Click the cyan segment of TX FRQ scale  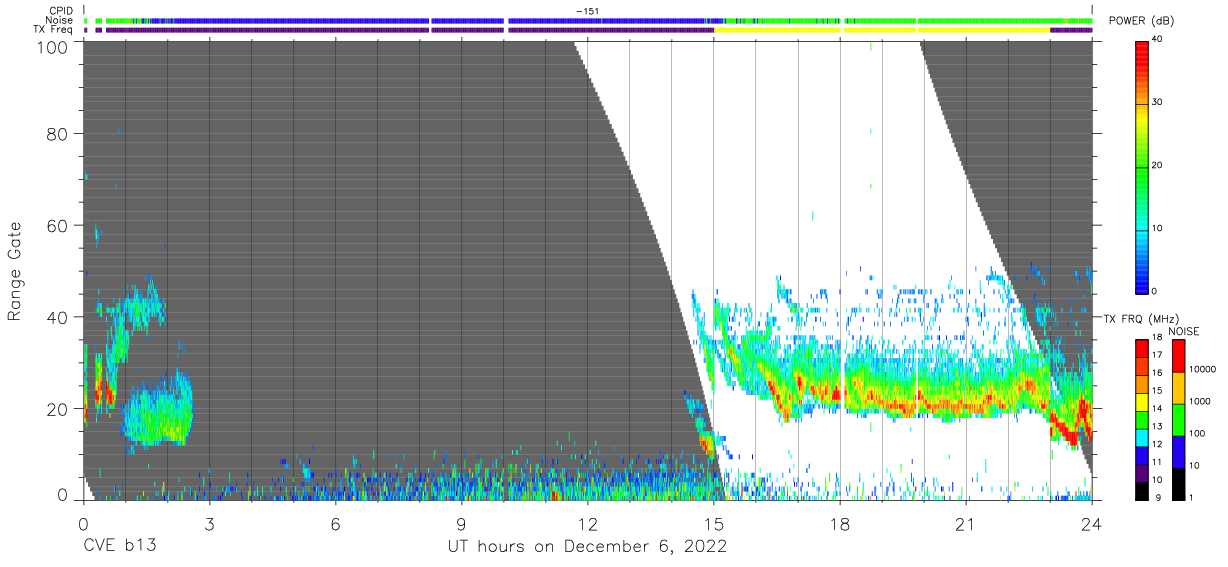pyautogui.click(x=1142, y=438)
